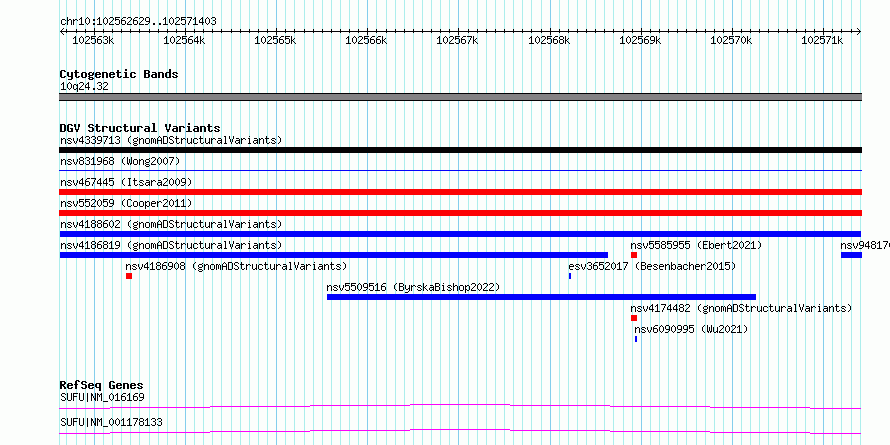The height and width of the screenshot is (445, 890).
Task: Open the nsv552059 (Cooper2011) label
Action: tap(126, 203)
